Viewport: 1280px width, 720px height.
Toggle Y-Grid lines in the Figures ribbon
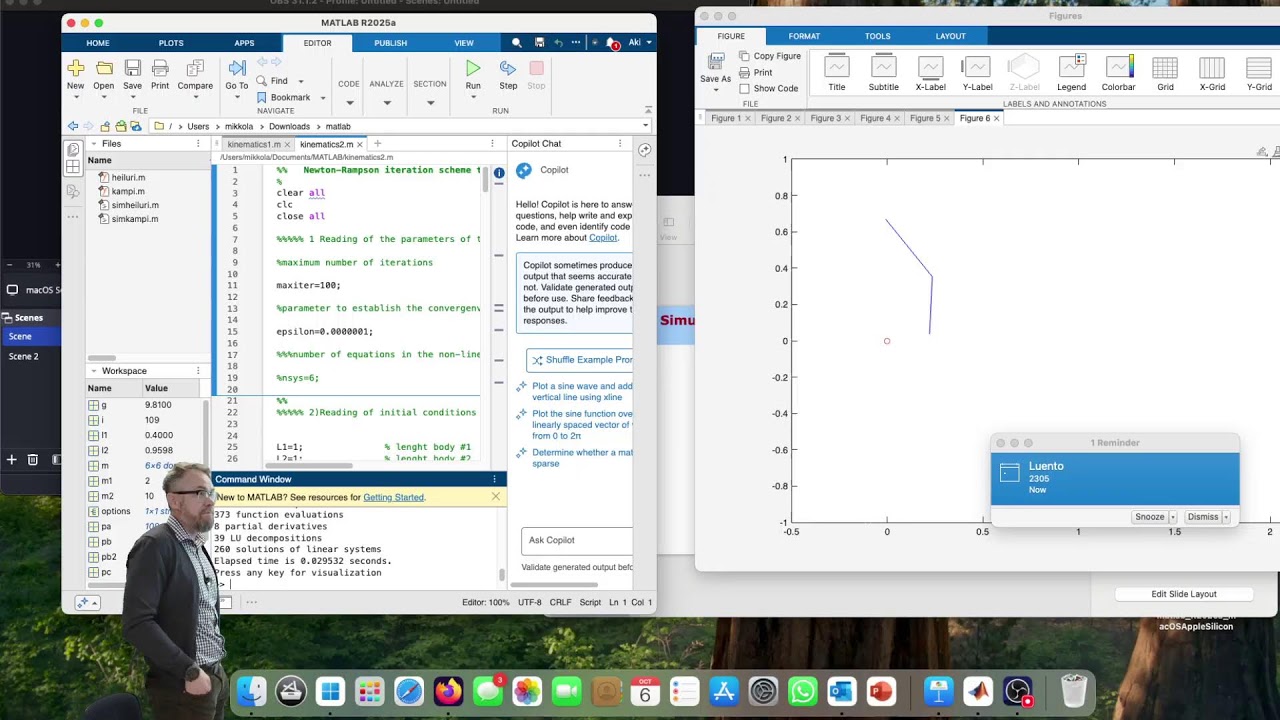point(1259,67)
